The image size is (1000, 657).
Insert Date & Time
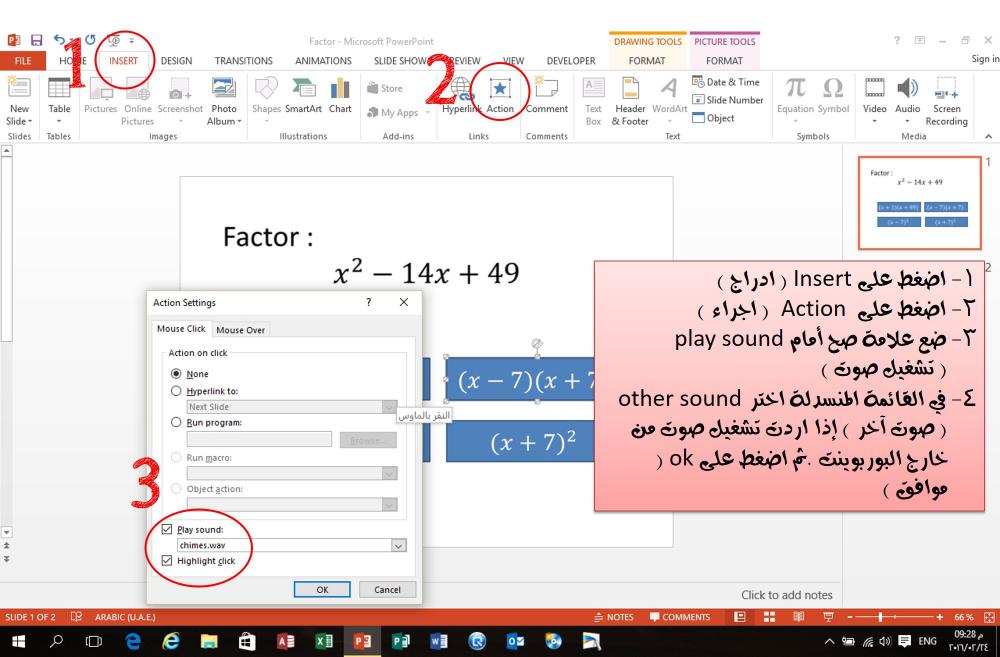(726, 82)
